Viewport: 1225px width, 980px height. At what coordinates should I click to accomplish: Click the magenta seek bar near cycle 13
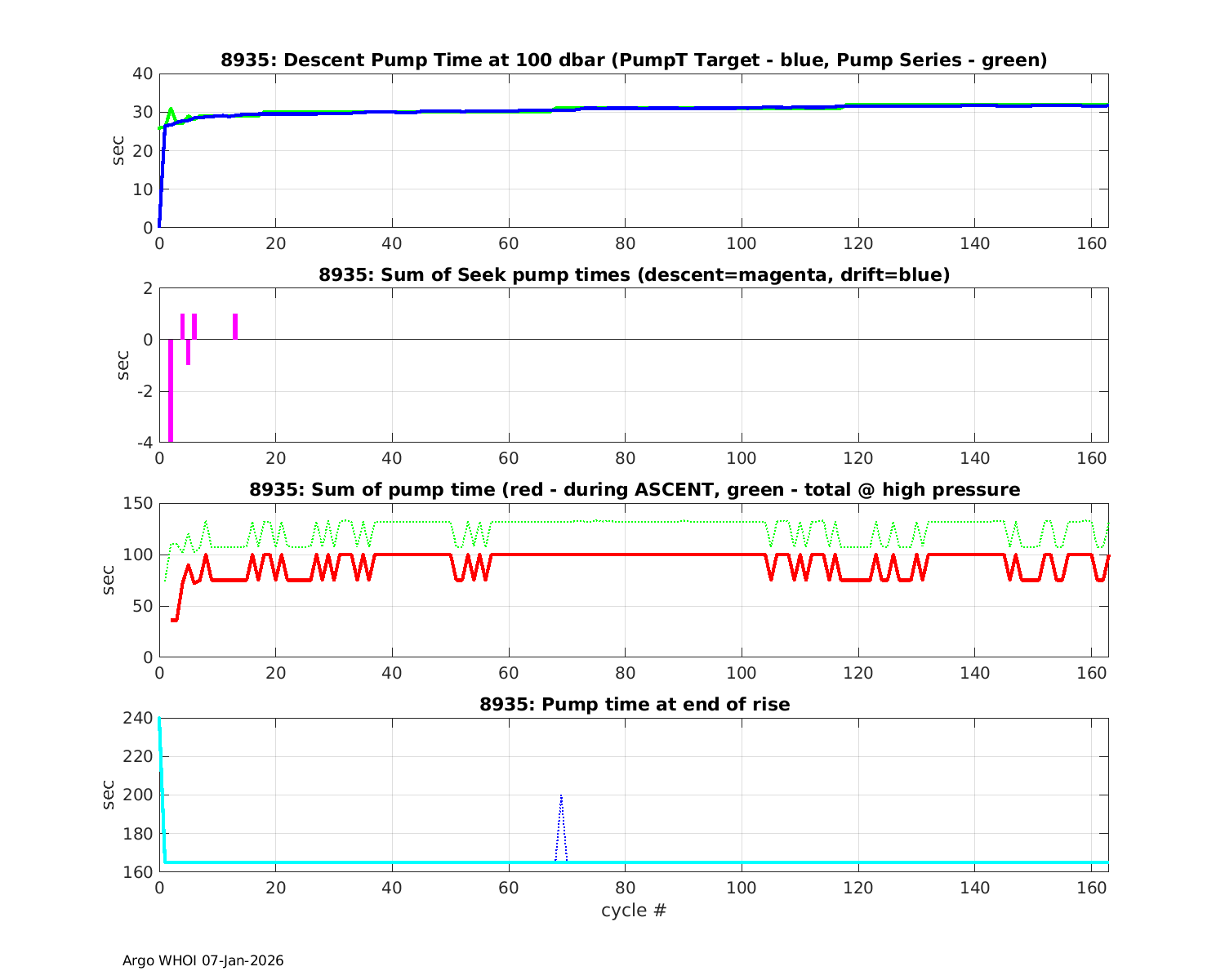(x=235, y=326)
